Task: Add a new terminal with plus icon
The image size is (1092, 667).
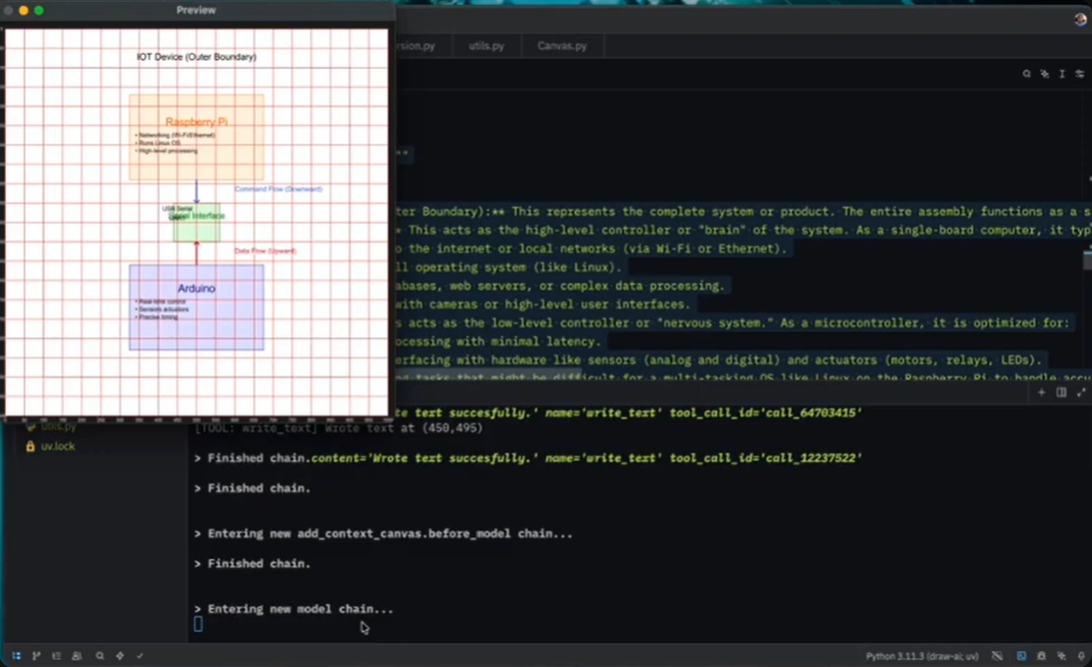Action: point(1041,393)
